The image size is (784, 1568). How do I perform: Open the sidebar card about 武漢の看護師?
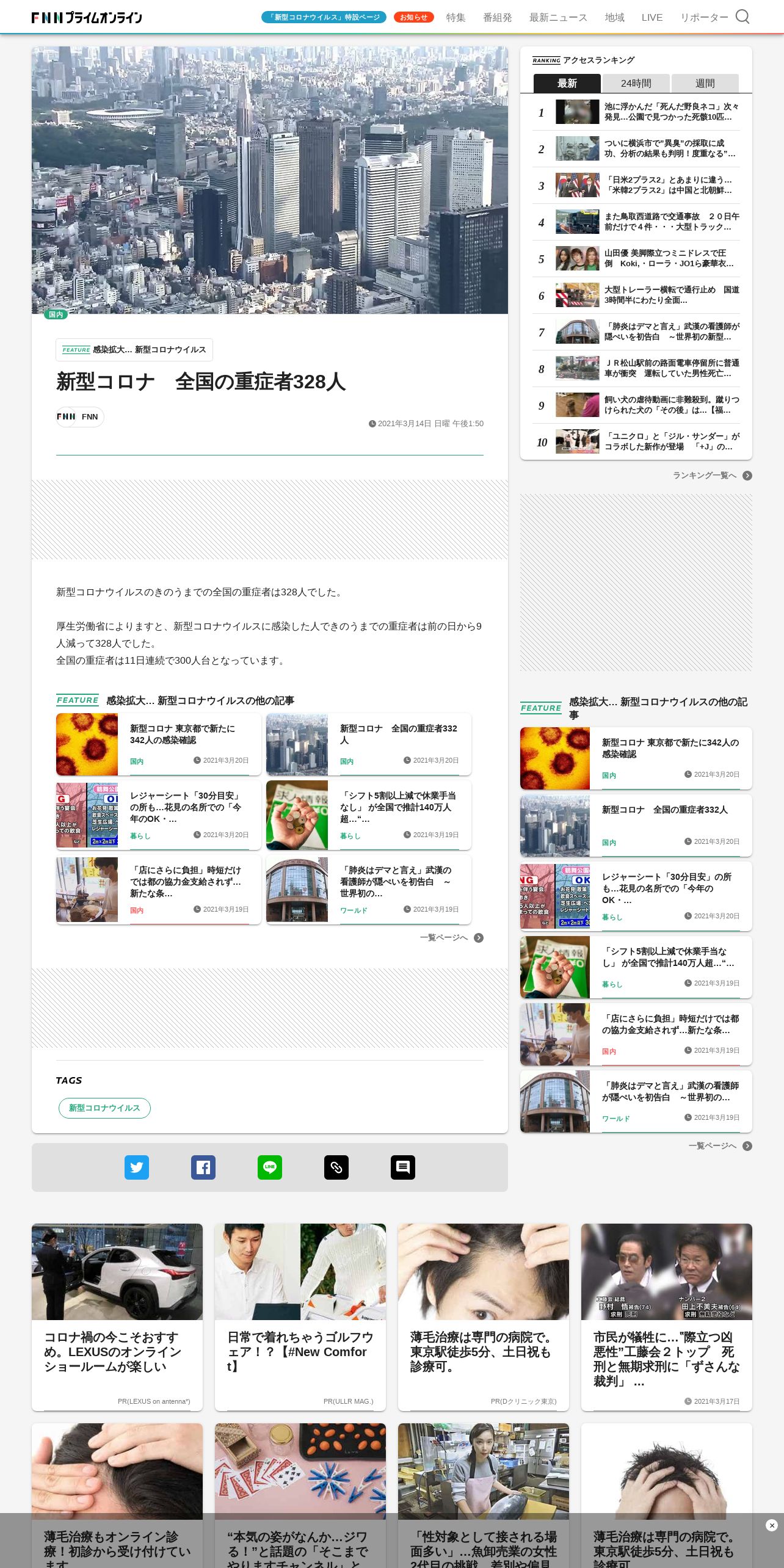tap(636, 1102)
